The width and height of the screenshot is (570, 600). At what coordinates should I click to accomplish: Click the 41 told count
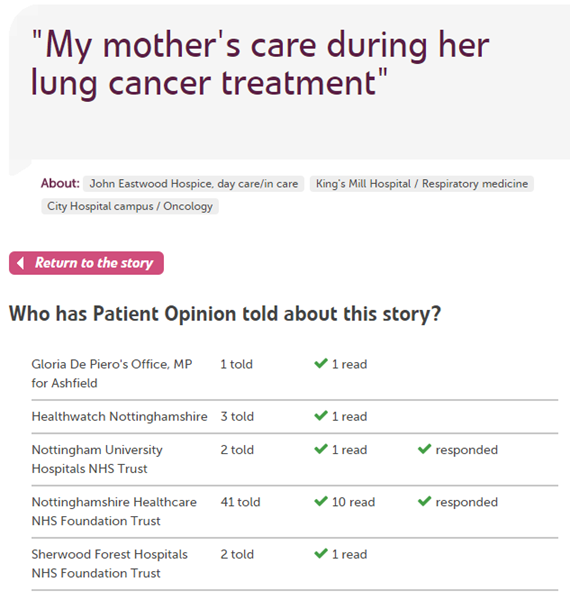(240, 502)
